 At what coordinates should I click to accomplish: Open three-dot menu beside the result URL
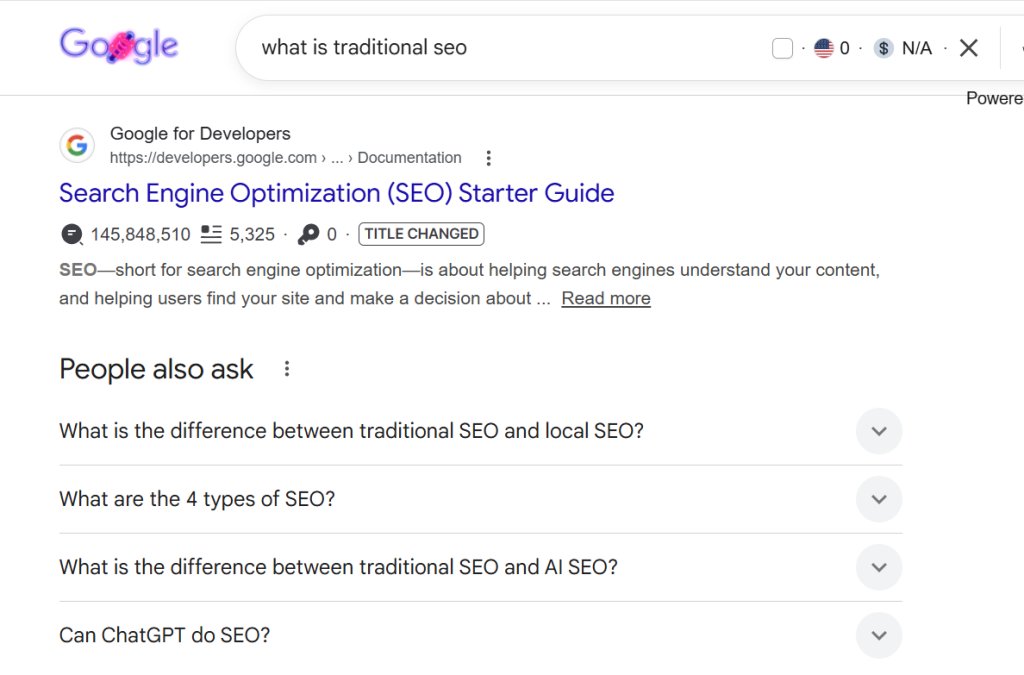pyautogui.click(x=488, y=158)
